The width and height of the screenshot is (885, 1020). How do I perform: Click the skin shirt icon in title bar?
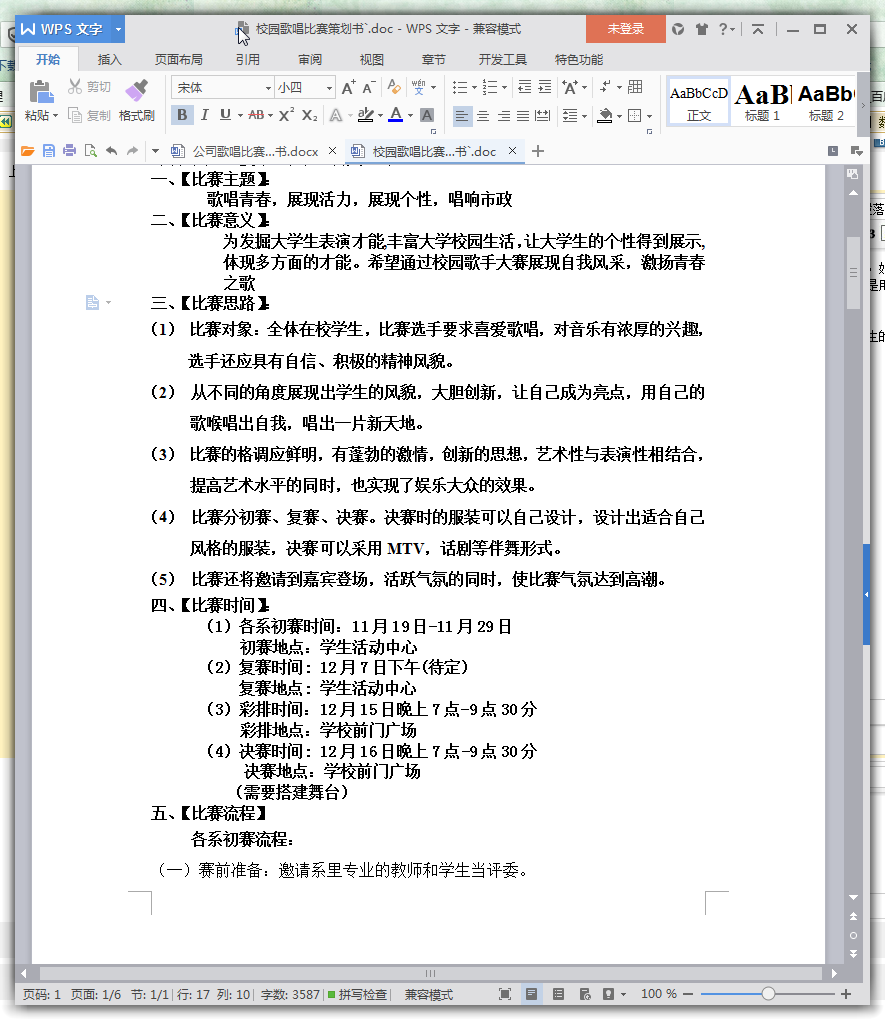point(701,29)
